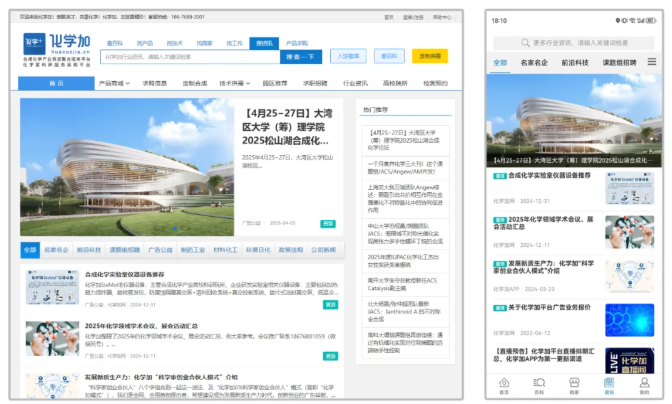The height and width of the screenshot is (404, 672).
Task: Select the 前沿科技 tab in desktop news list
Action: pyautogui.click(x=90, y=249)
